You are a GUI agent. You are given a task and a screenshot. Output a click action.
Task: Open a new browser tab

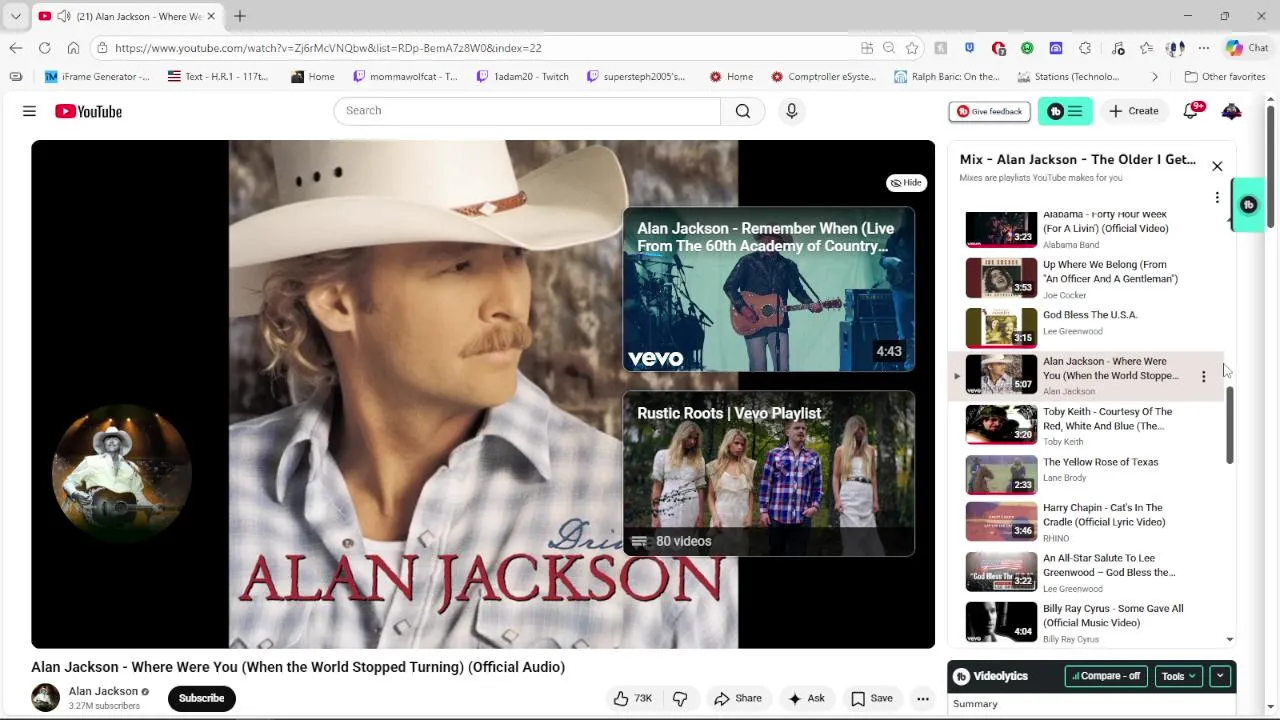coord(240,16)
